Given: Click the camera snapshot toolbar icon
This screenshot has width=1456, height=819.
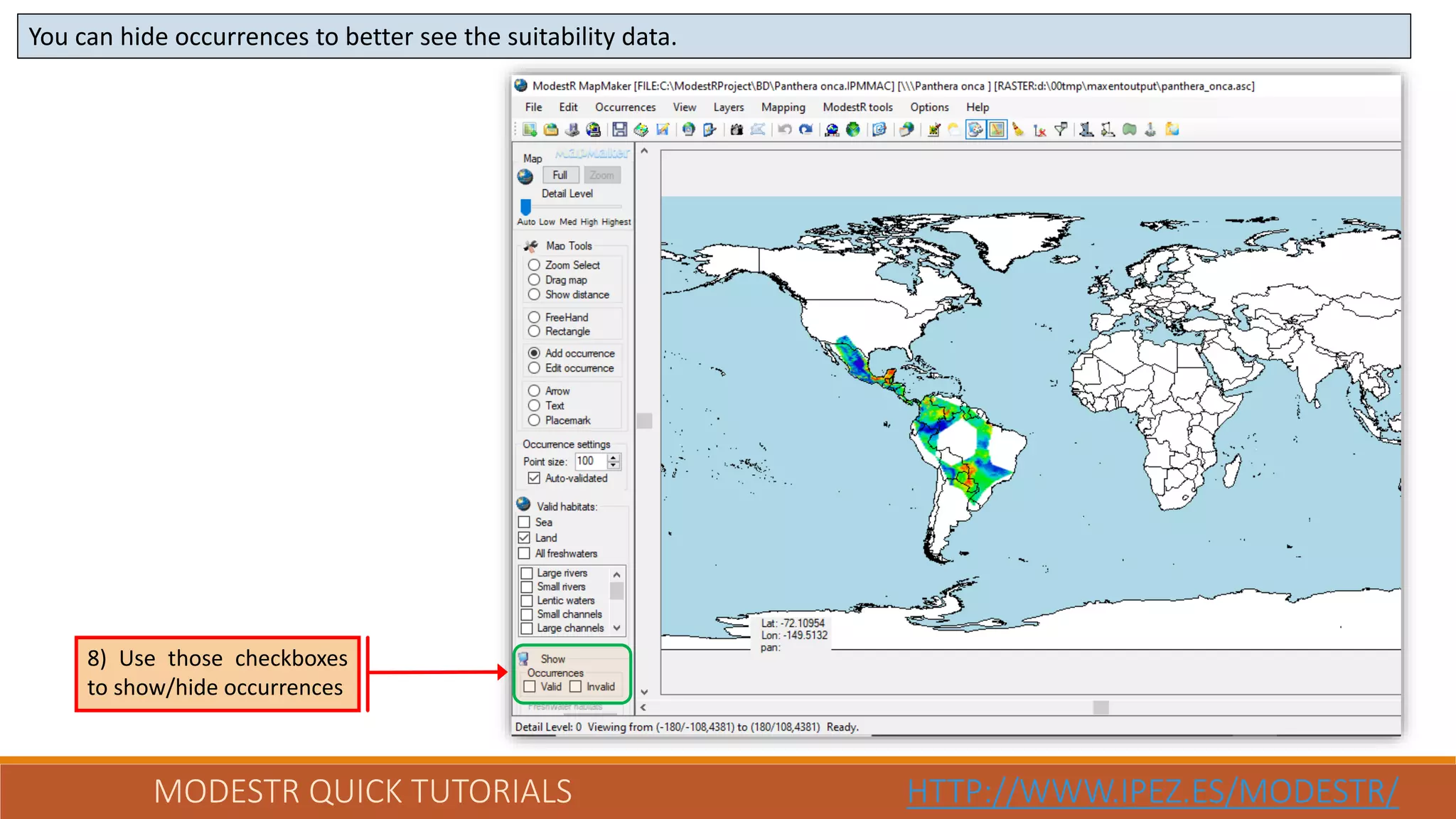Looking at the screenshot, I should (x=737, y=129).
